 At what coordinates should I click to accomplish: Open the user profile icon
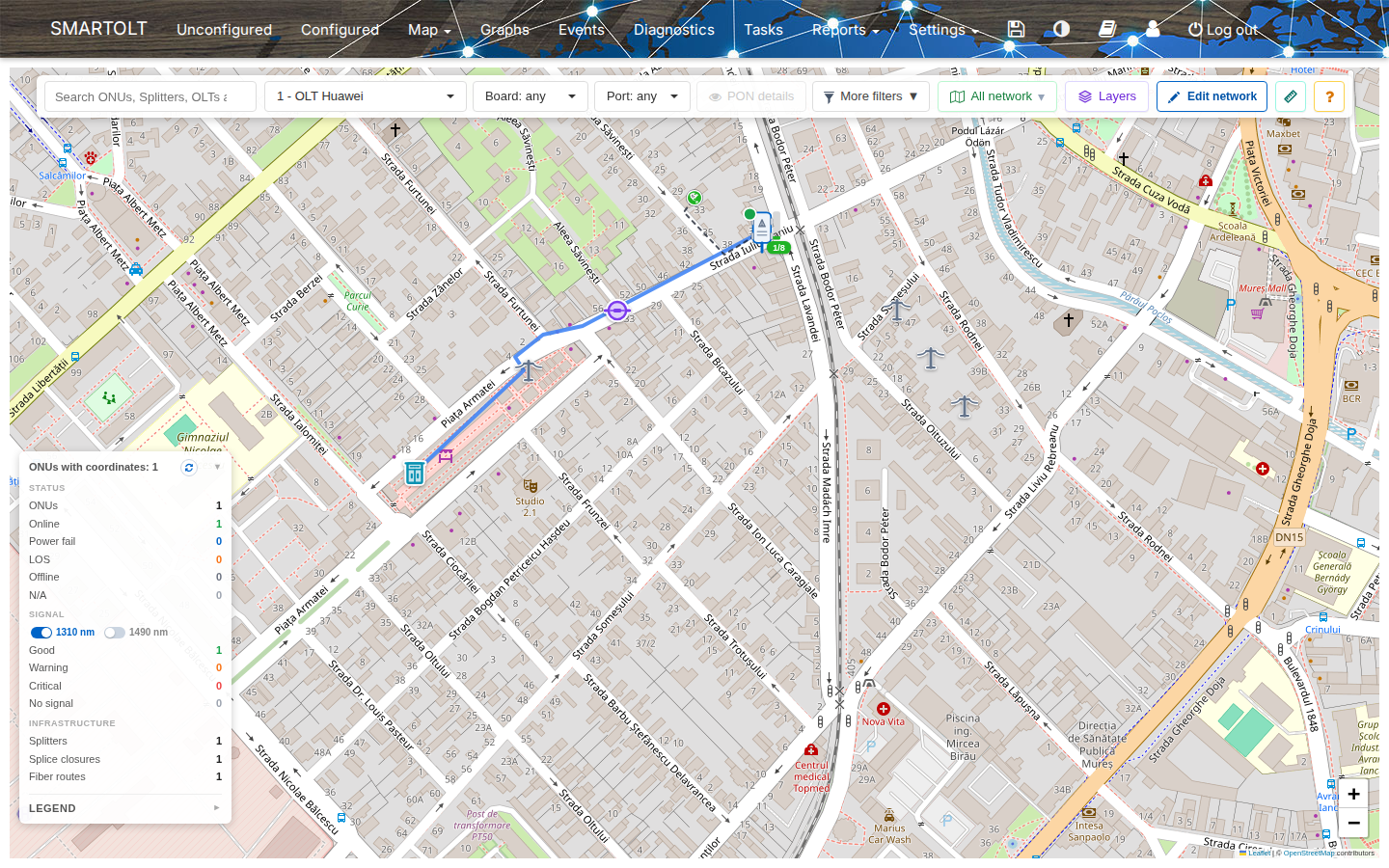[1153, 29]
